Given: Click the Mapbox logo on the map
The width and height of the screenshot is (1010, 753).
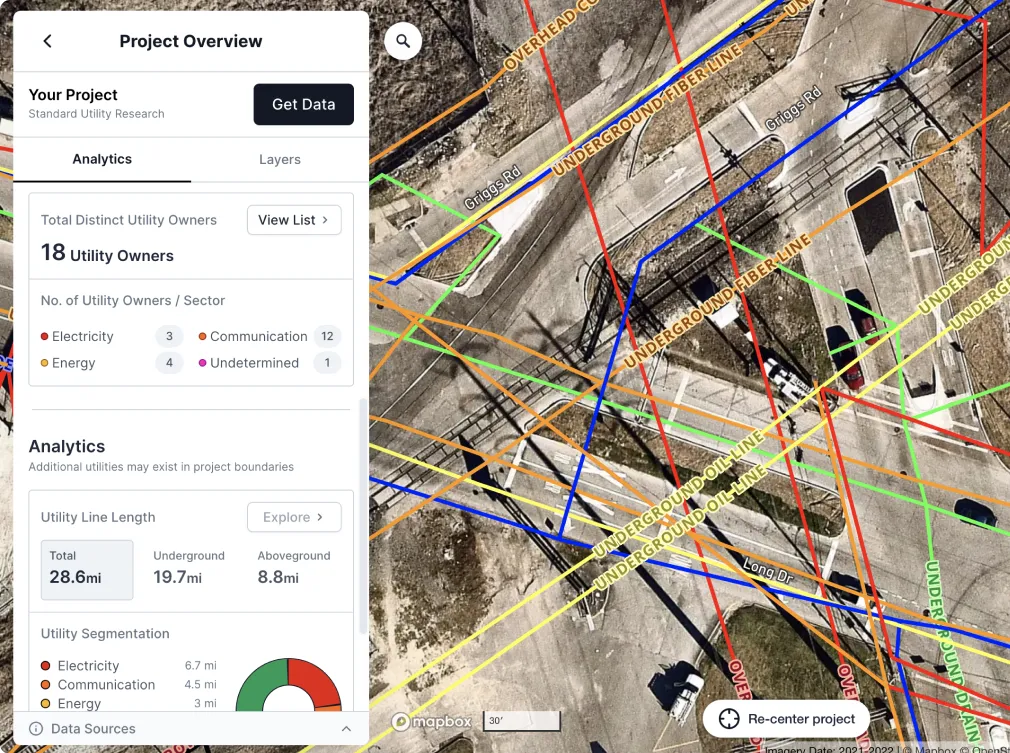Looking at the screenshot, I should click(x=431, y=719).
